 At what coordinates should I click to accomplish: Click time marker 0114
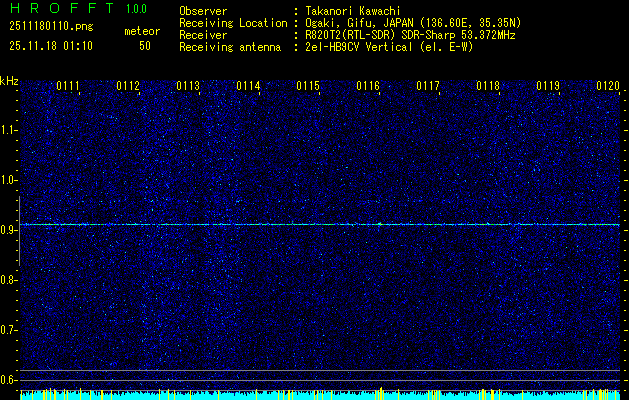248,86
